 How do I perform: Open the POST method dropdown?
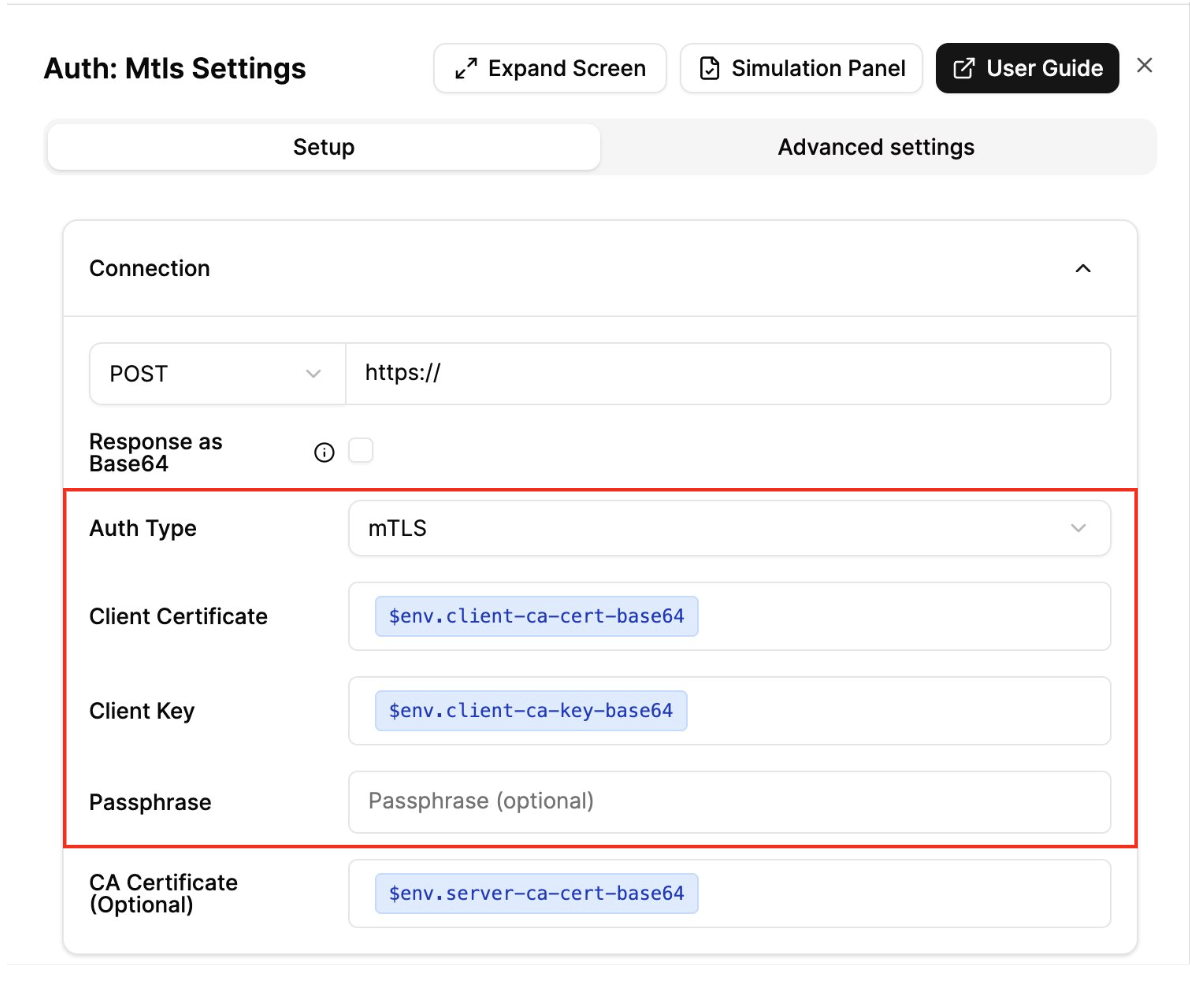pyautogui.click(x=217, y=373)
